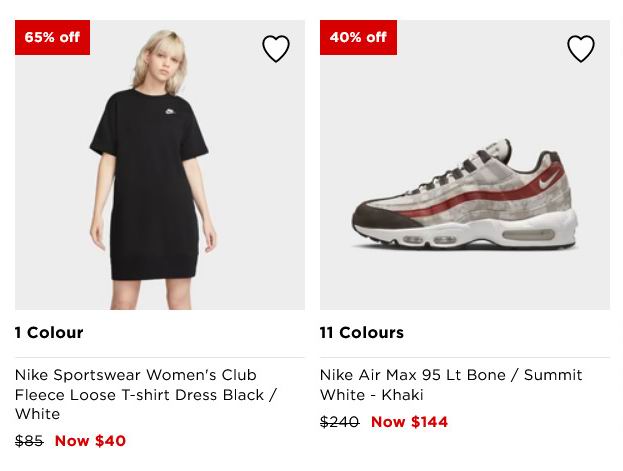Image resolution: width=623 pixels, height=471 pixels.
Task: Show the "11 Colours" options
Action: tap(362, 333)
